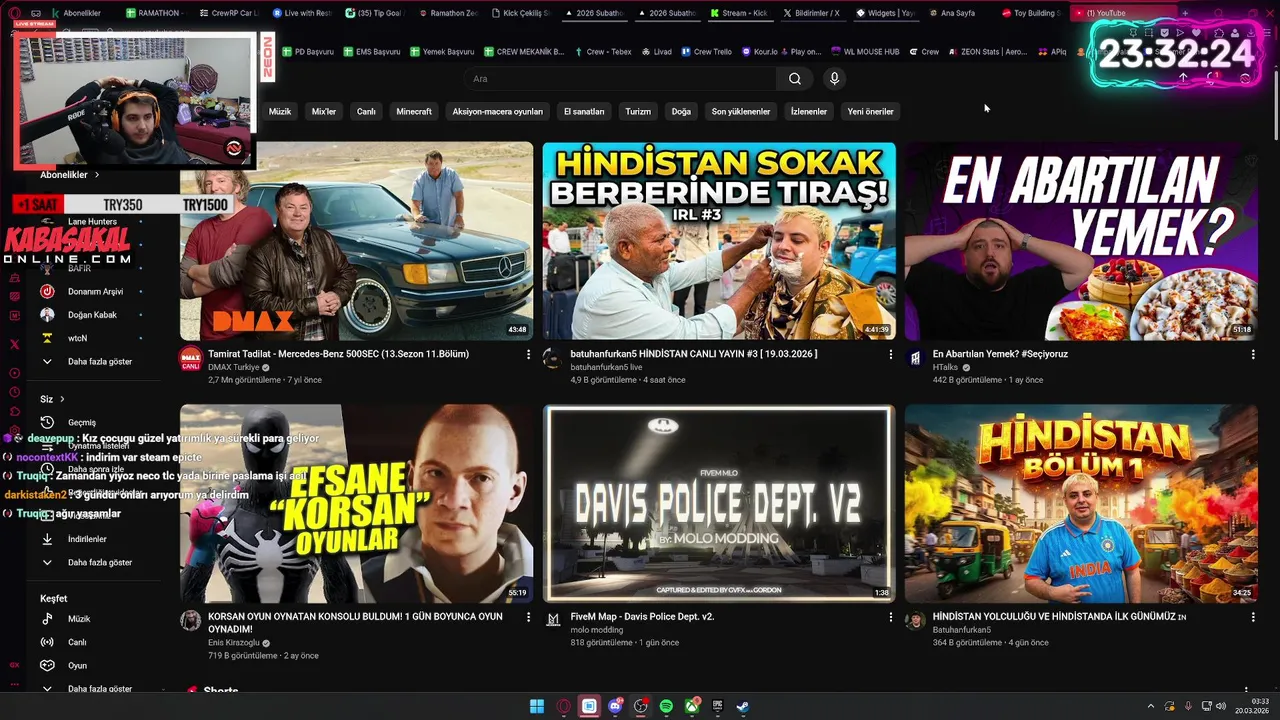Select Mix'ler filter chip
The height and width of the screenshot is (720, 1280).
coord(324,111)
